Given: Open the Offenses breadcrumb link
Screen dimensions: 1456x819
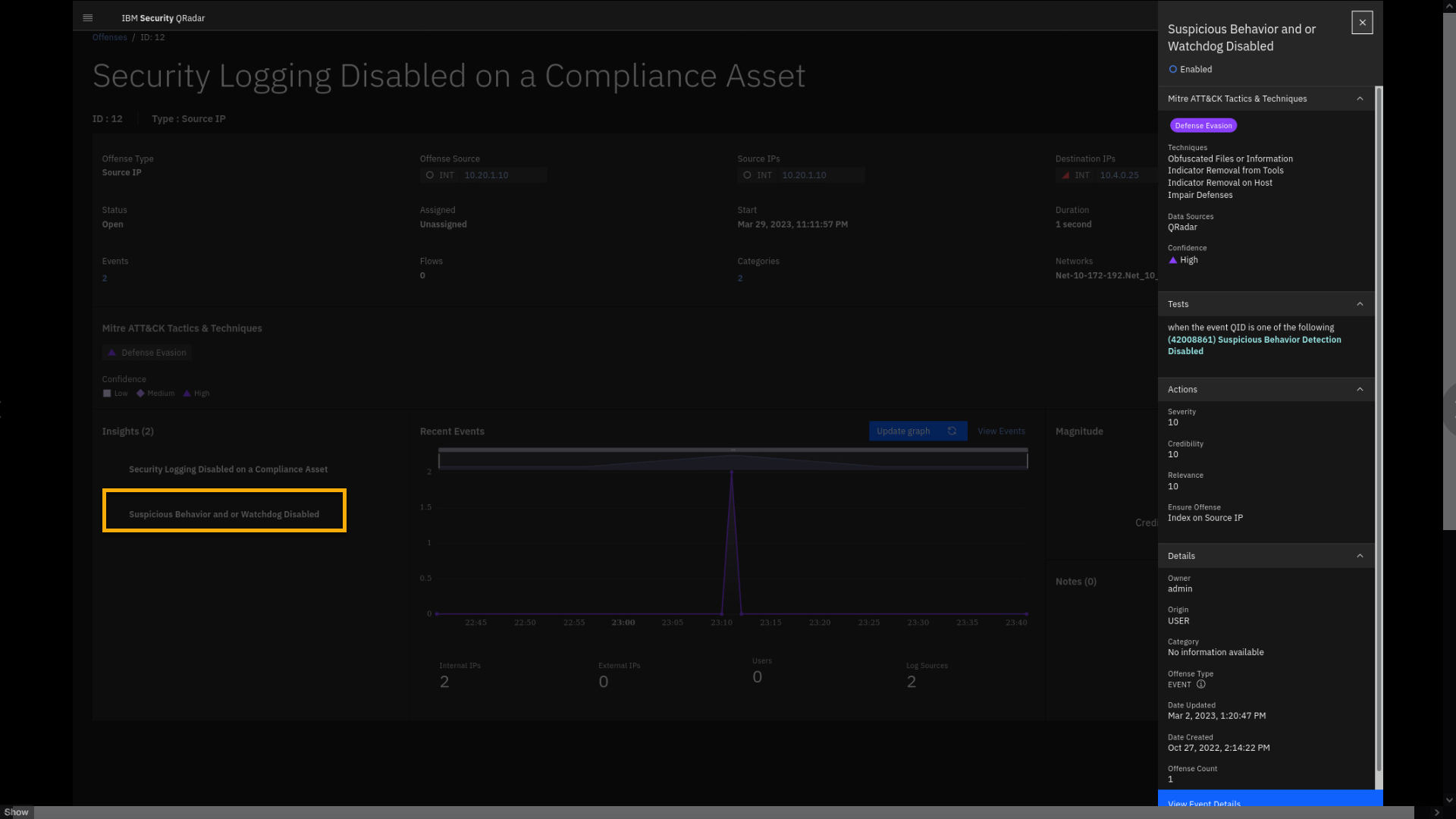Looking at the screenshot, I should 109,37.
